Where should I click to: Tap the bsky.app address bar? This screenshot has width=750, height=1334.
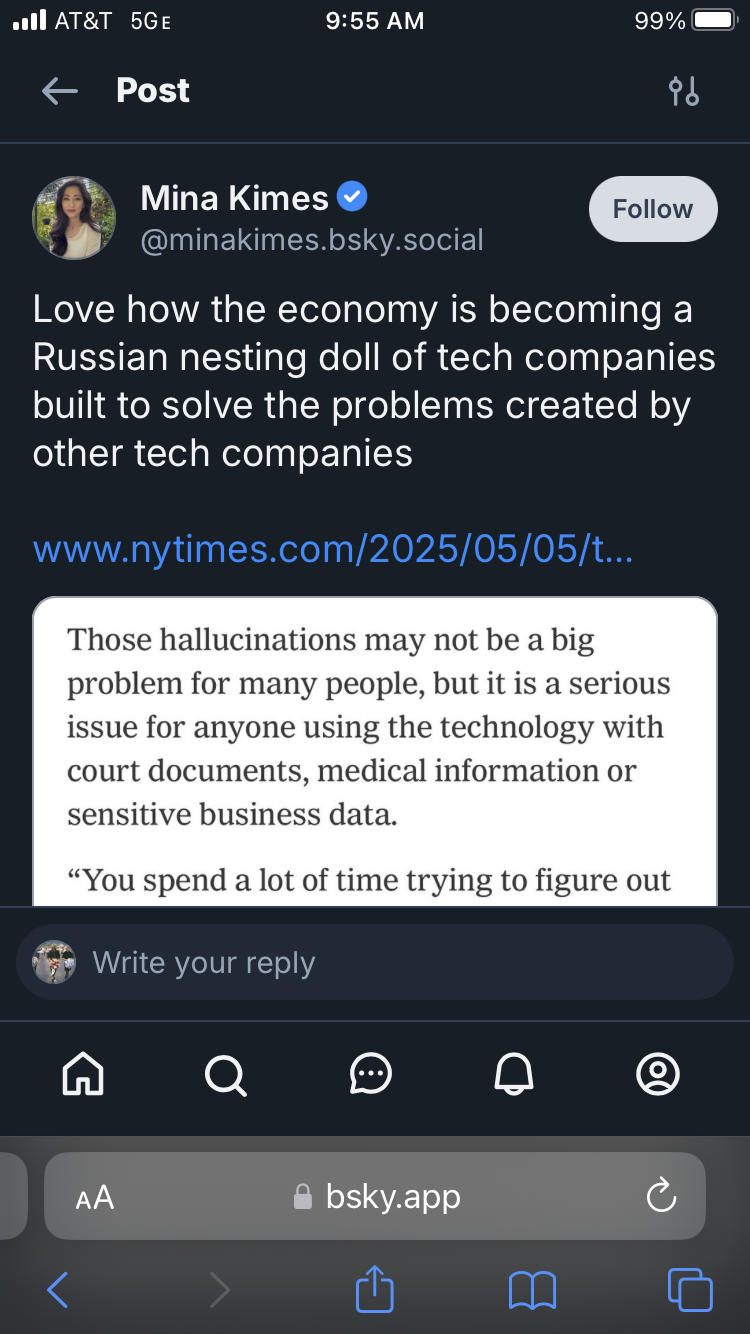pyautogui.click(x=375, y=1196)
